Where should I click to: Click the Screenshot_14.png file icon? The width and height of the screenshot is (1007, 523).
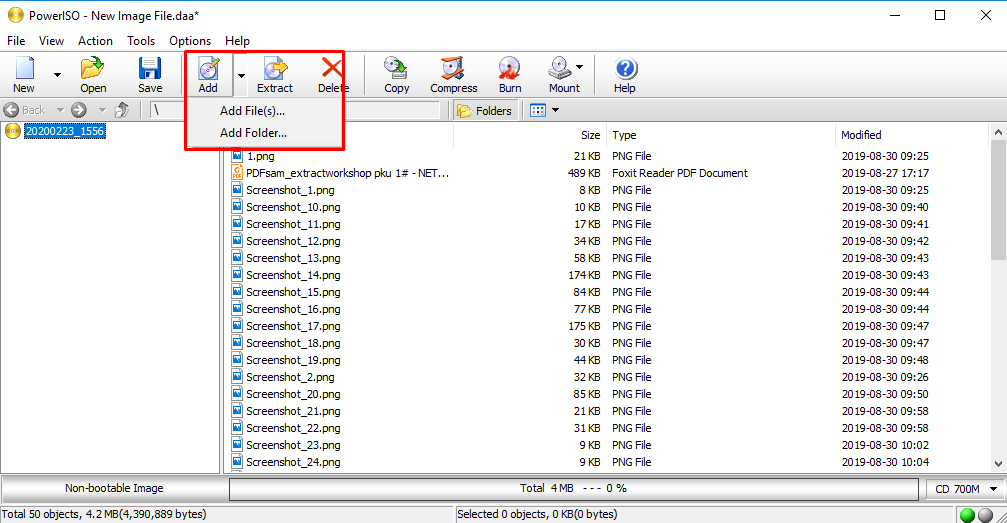(237, 275)
